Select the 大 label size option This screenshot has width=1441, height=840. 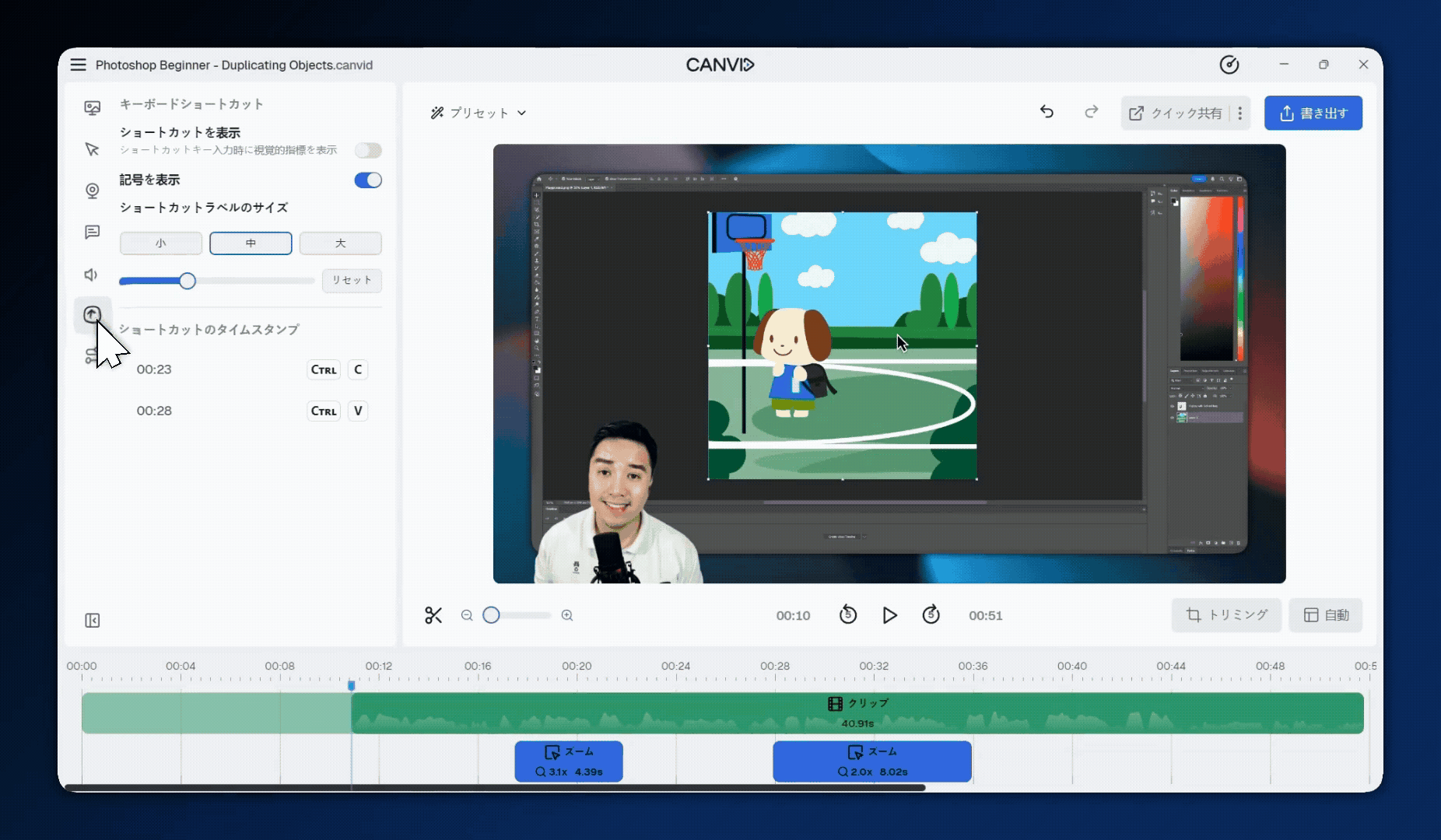[340, 243]
